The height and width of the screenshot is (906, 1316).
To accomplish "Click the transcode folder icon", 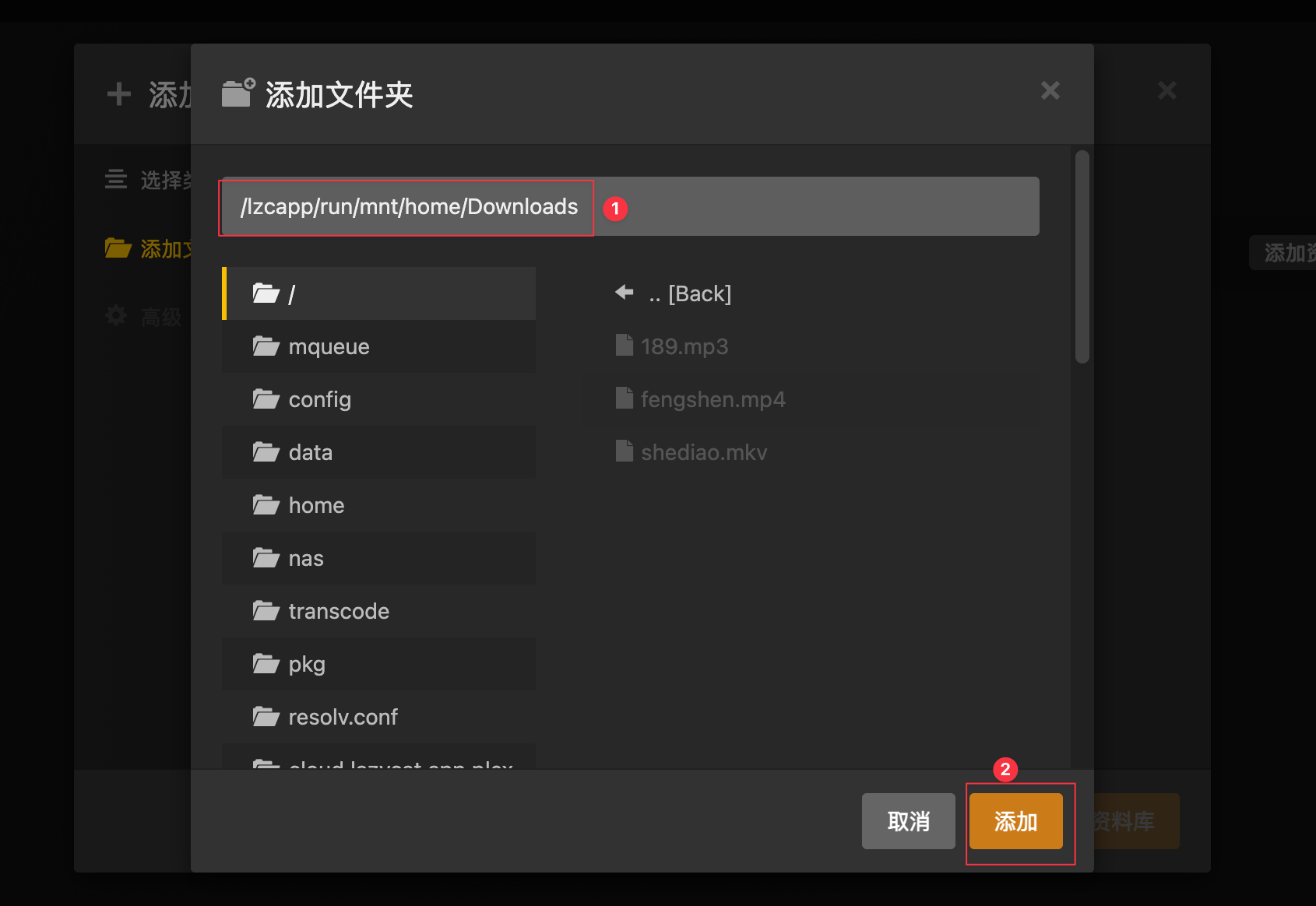I will (266, 610).
